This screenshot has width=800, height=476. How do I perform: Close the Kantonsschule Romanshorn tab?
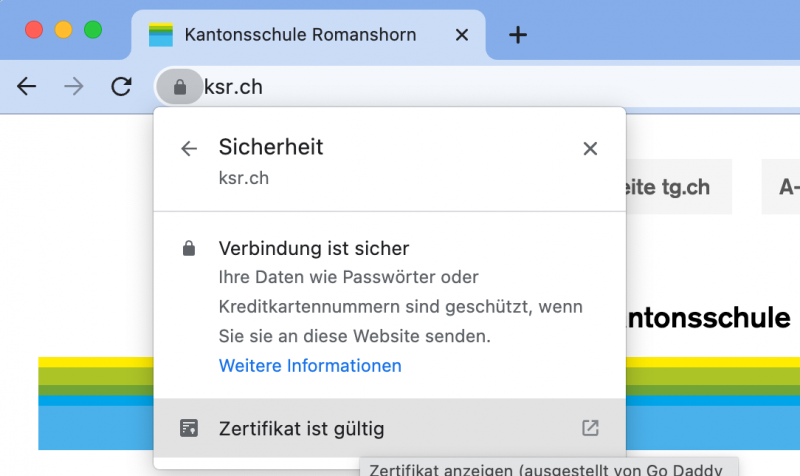pyautogui.click(x=461, y=35)
